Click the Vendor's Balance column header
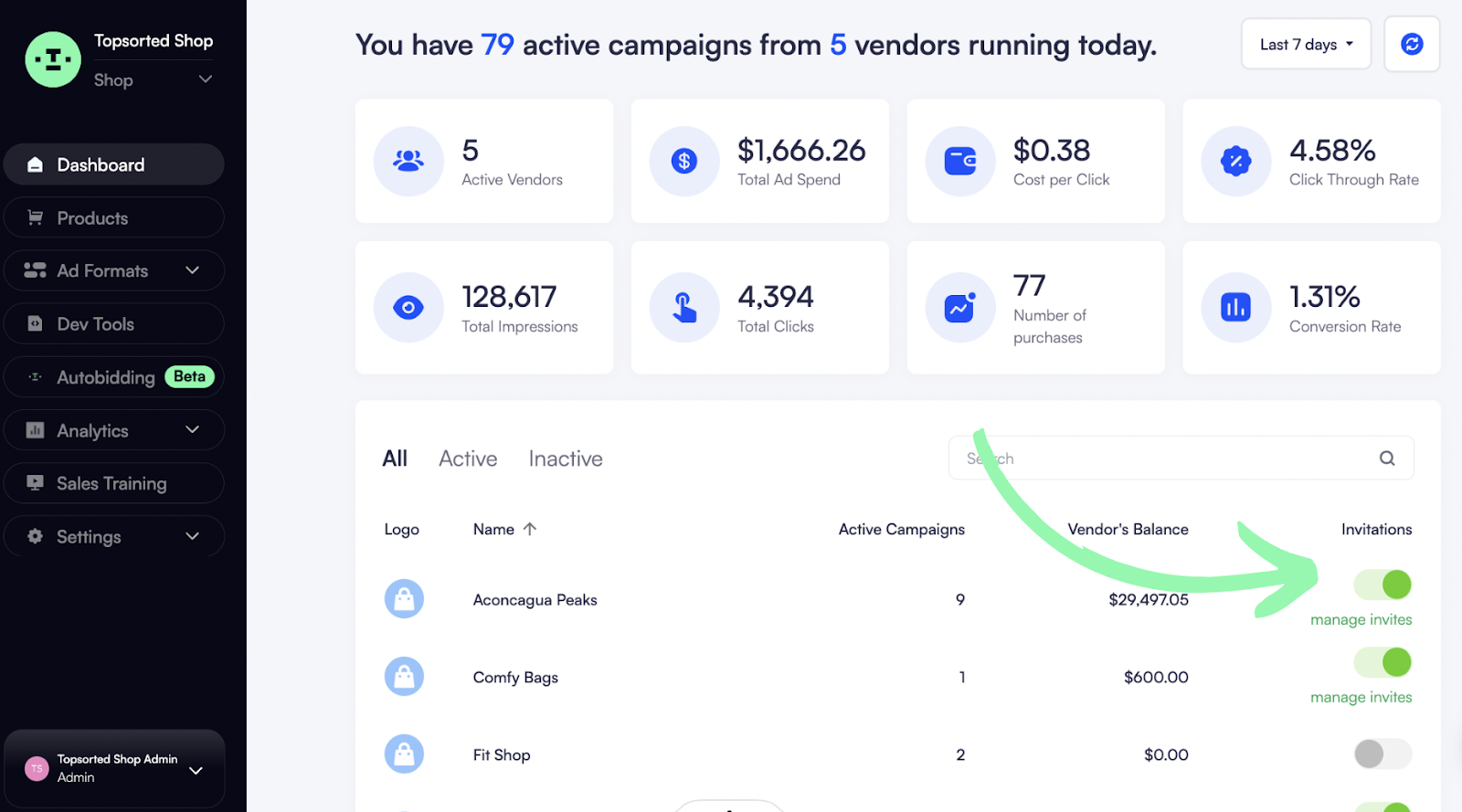The height and width of the screenshot is (812, 1462). (1128, 529)
